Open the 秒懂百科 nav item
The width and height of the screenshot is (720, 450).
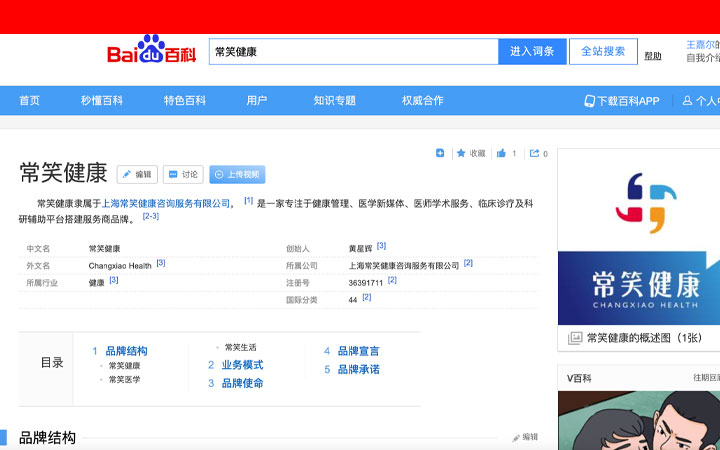[x=102, y=101]
